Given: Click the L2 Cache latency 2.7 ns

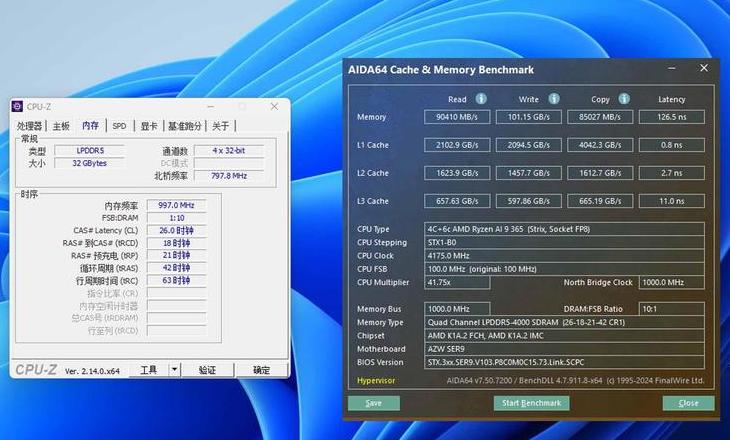Looking at the screenshot, I should 672,173.
